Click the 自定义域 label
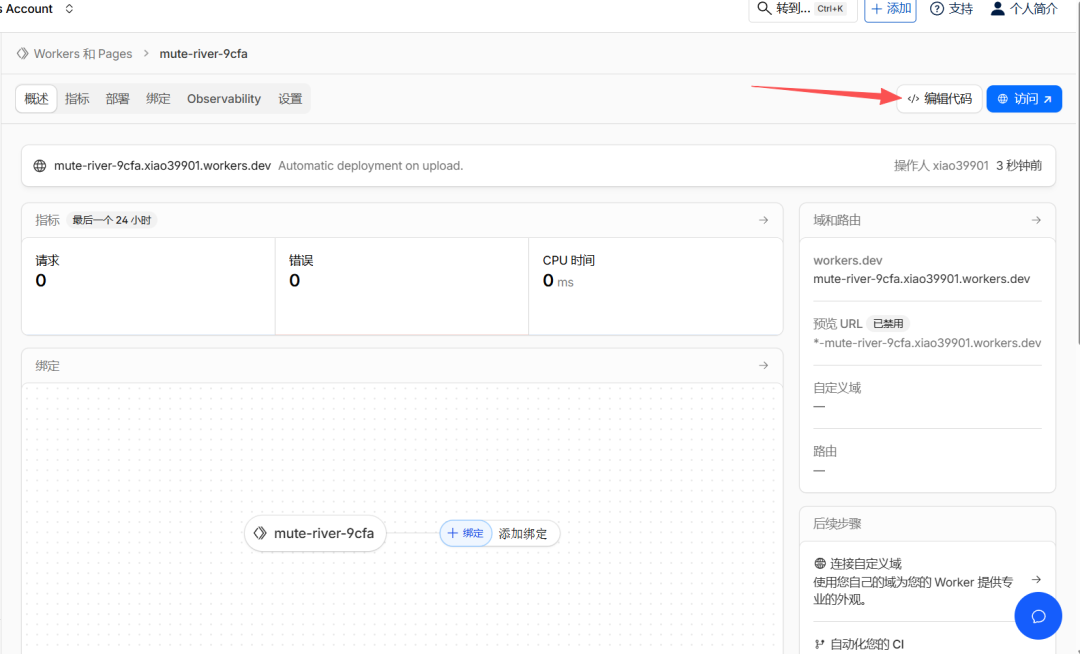The height and width of the screenshot is (654, 1080). pyautogui.click(x=837, y=388)
